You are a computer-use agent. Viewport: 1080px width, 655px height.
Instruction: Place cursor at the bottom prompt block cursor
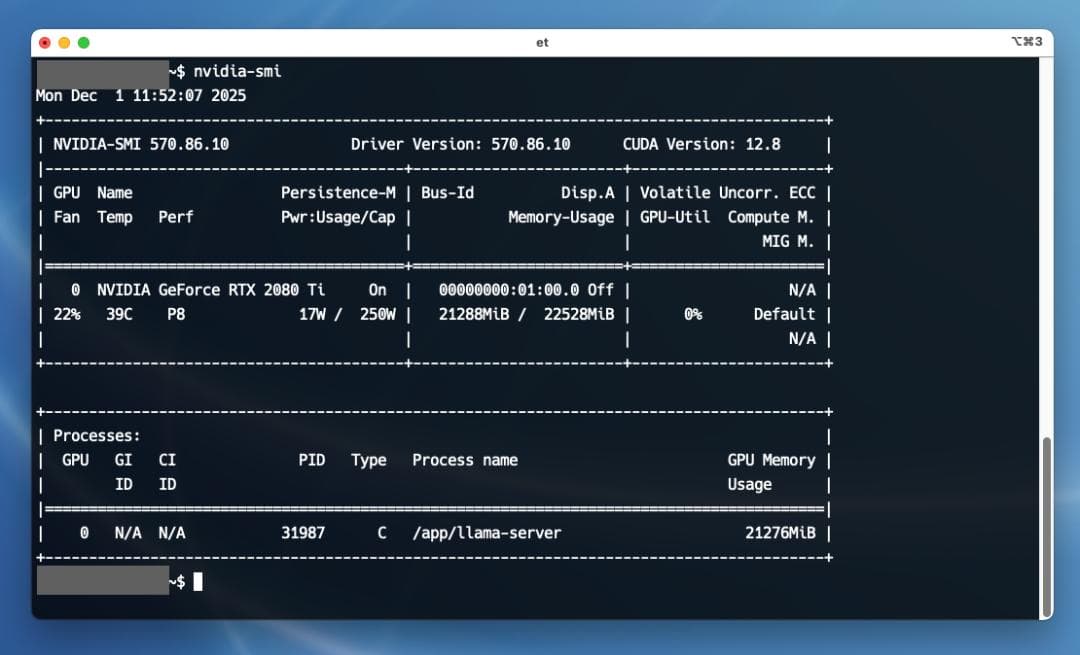(198, 582)
